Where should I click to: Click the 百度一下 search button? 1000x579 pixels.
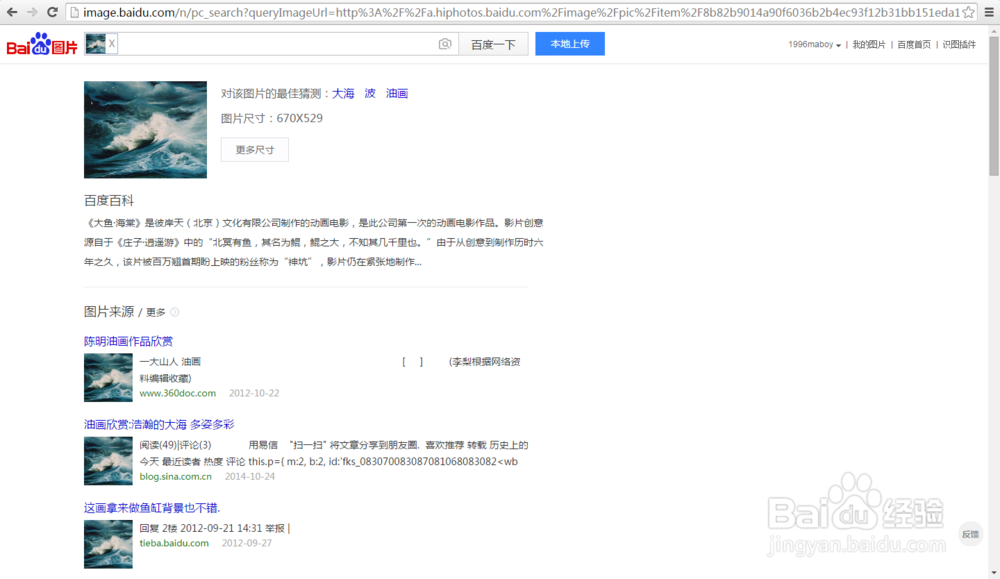click(x=493, y=44)
